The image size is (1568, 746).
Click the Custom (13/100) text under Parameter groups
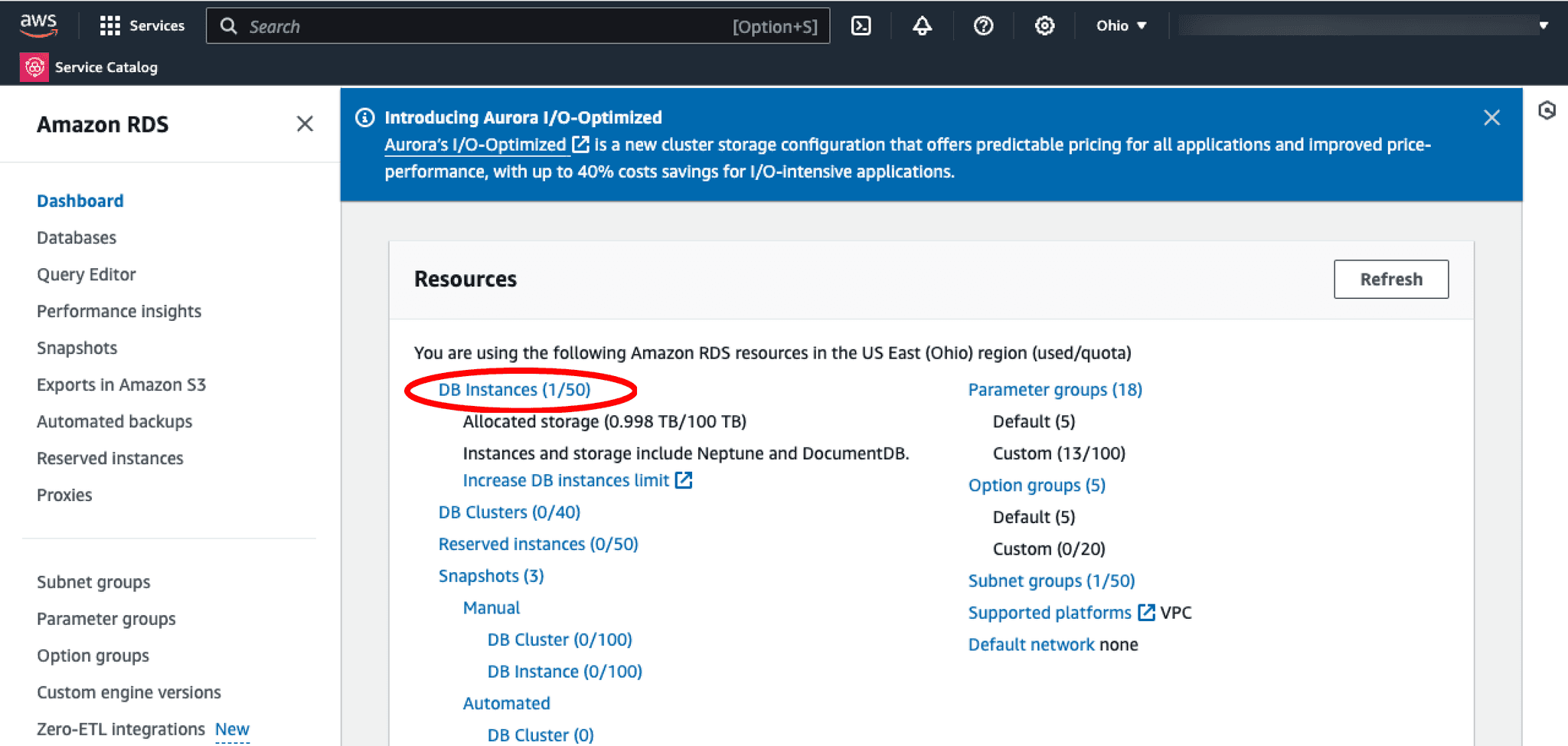[1059, 453]
